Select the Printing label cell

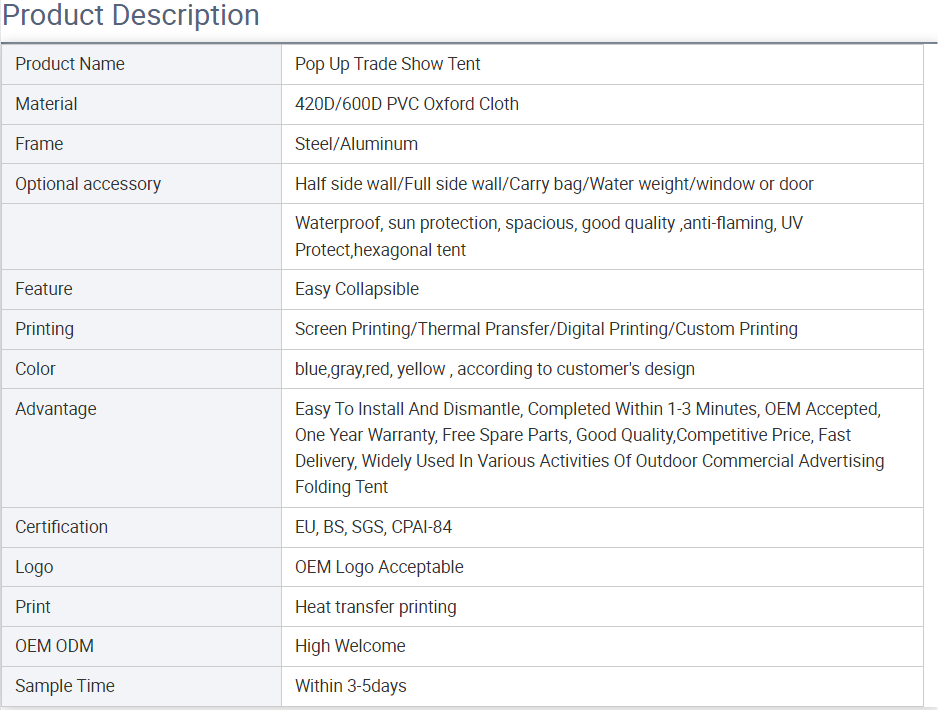click(141, 330)
